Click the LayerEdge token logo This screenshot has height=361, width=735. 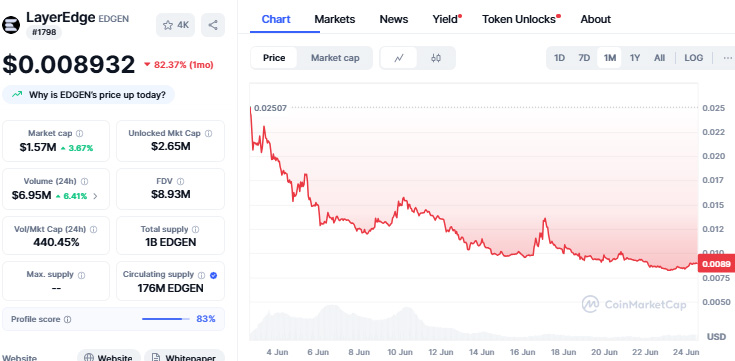pos(11,25)
